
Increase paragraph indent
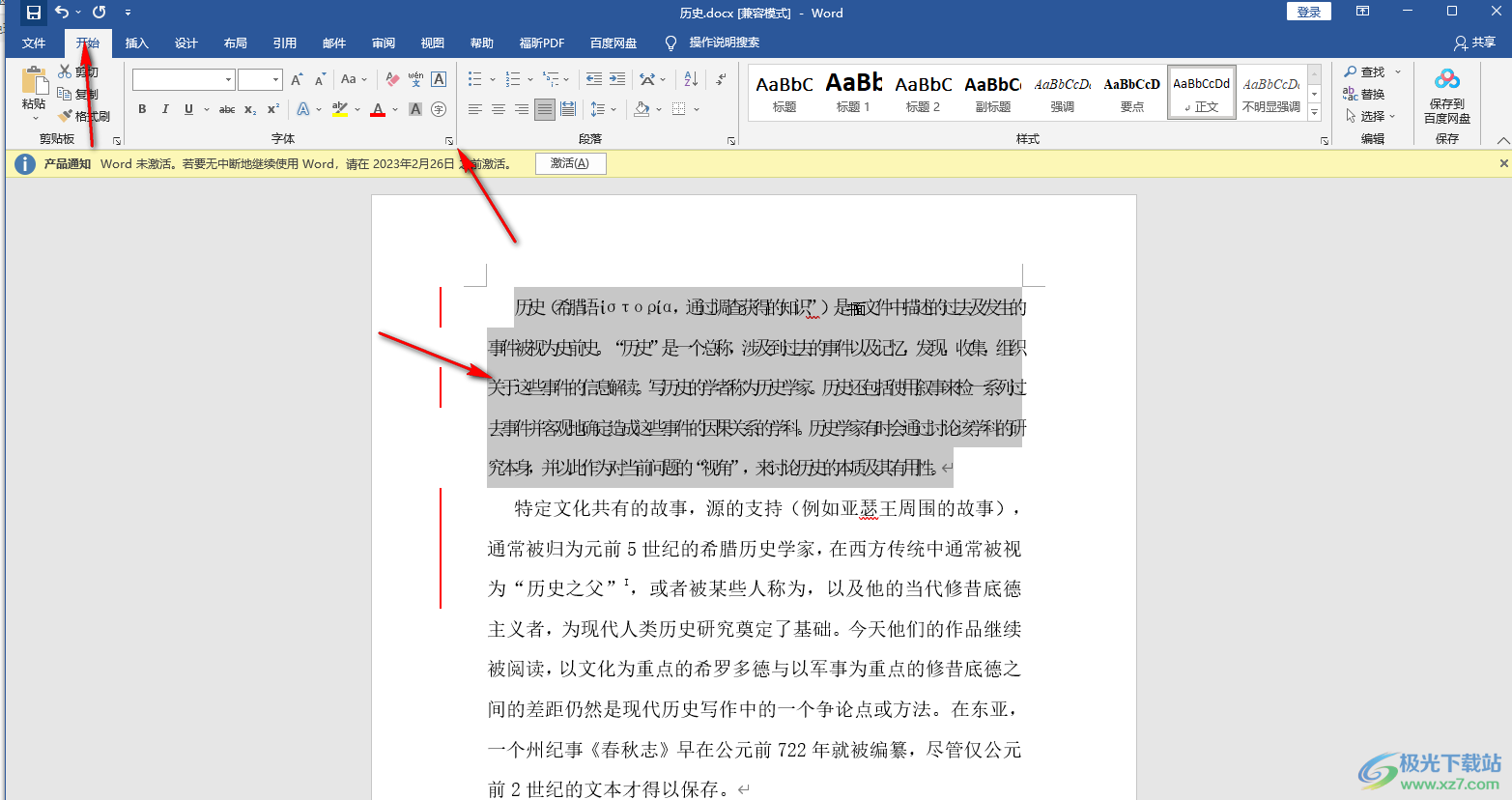coord(617,79)
